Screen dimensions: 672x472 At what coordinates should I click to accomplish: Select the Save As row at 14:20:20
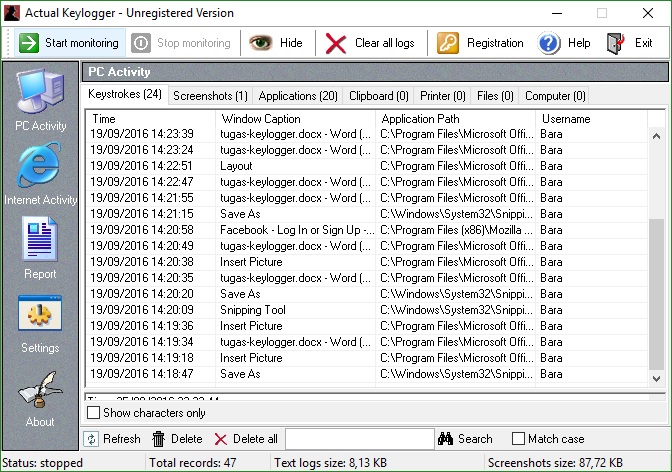[367, 294]
